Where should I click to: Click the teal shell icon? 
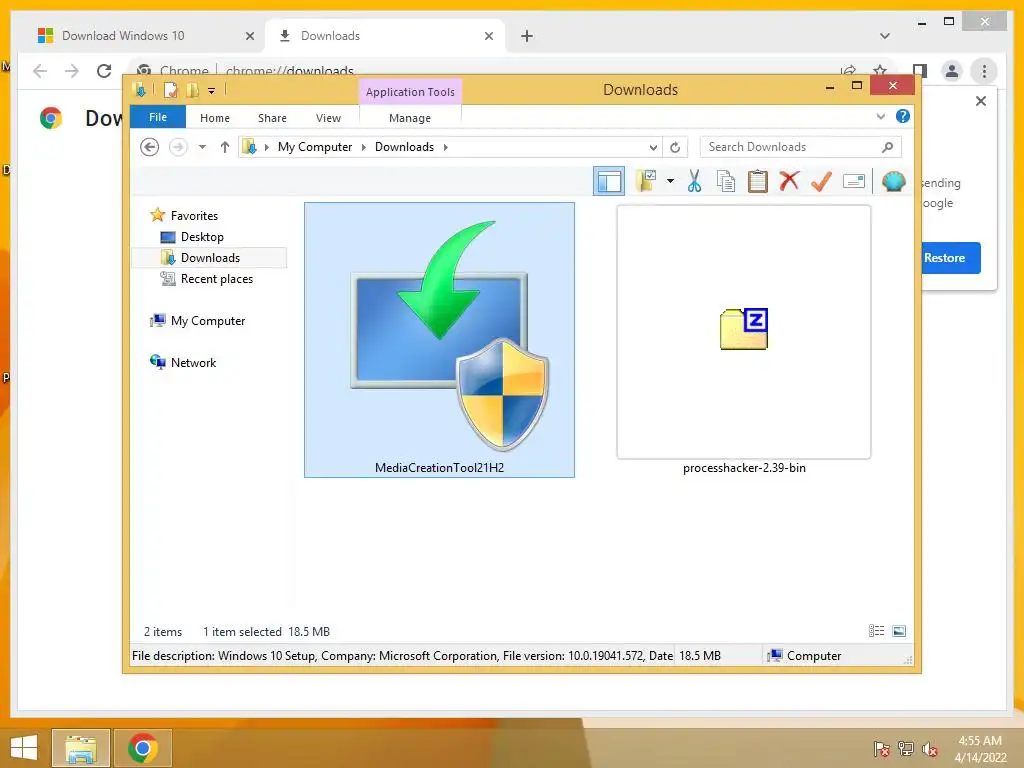coord(893,181)
